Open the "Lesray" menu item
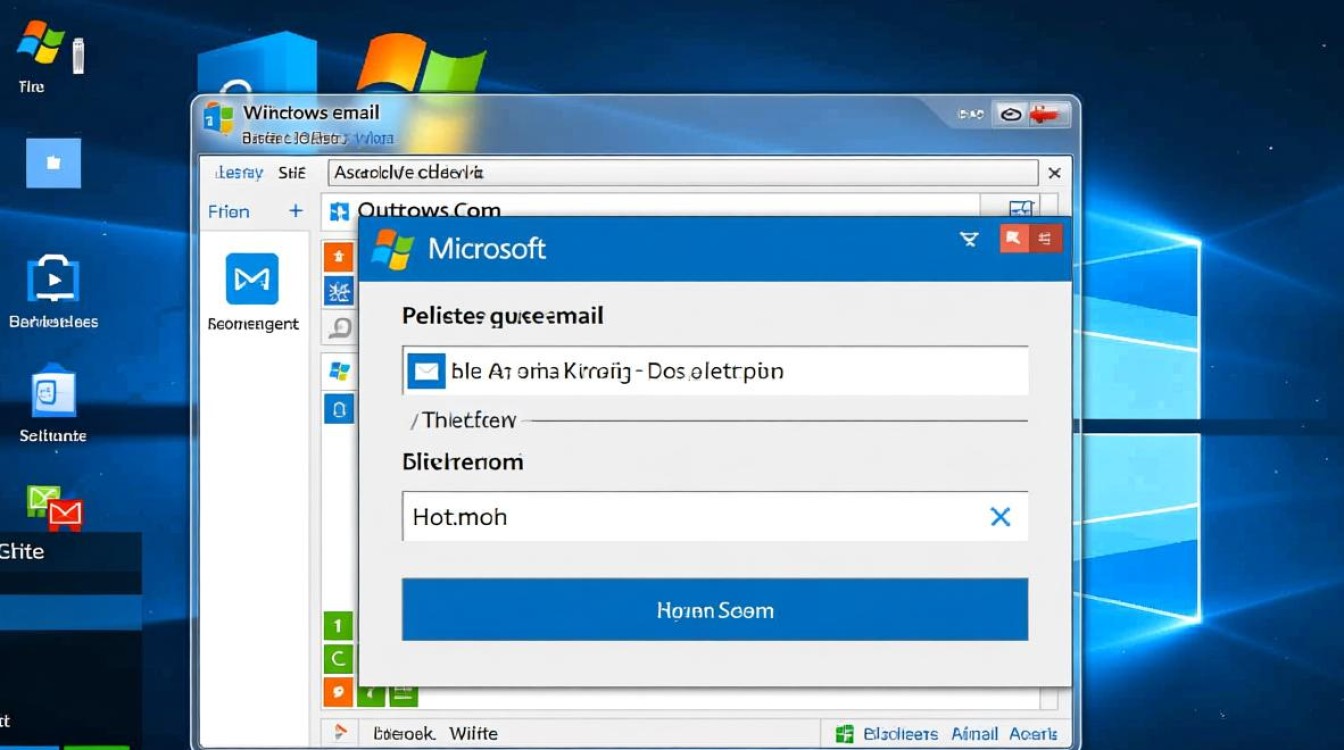The image size is (1344, 750). pyautogui.click(x=239, y=173)
